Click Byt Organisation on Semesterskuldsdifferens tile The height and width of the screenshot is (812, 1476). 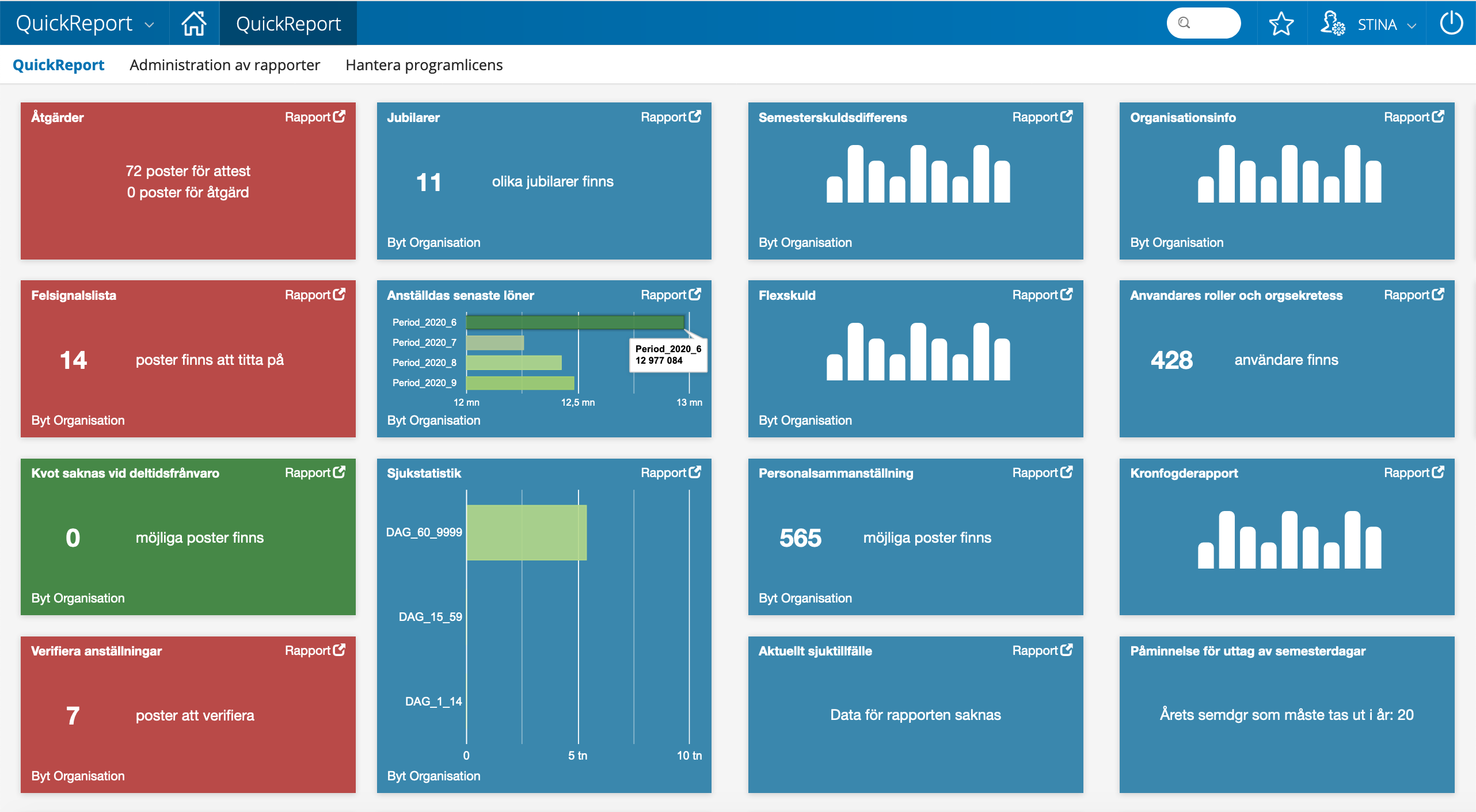(x=805, y=242)
